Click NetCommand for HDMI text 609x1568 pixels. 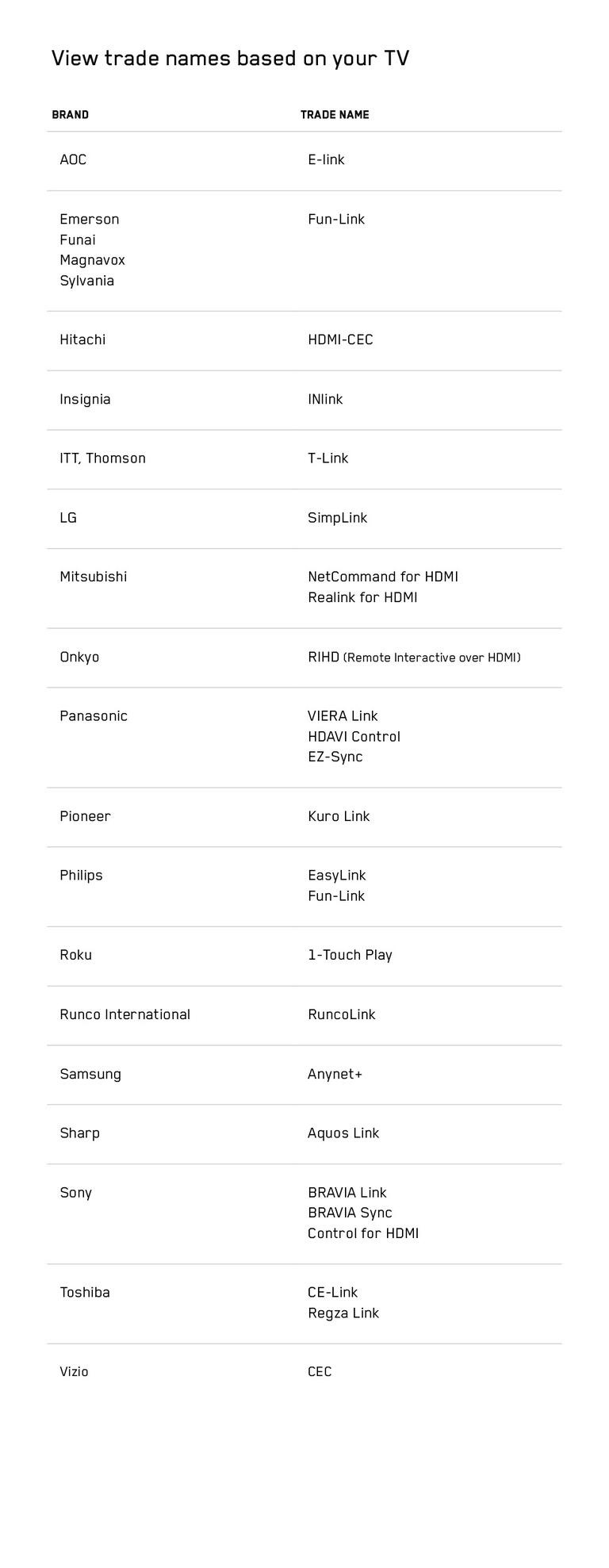coord(383,577)
